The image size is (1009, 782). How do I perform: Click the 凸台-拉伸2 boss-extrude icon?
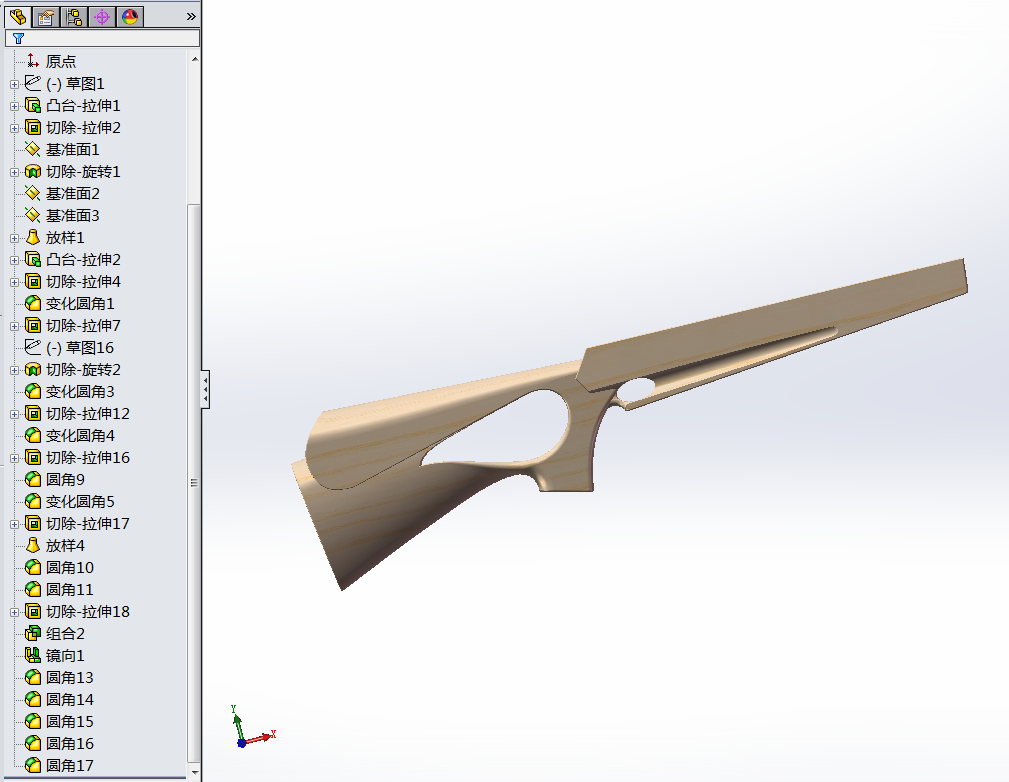32,259
